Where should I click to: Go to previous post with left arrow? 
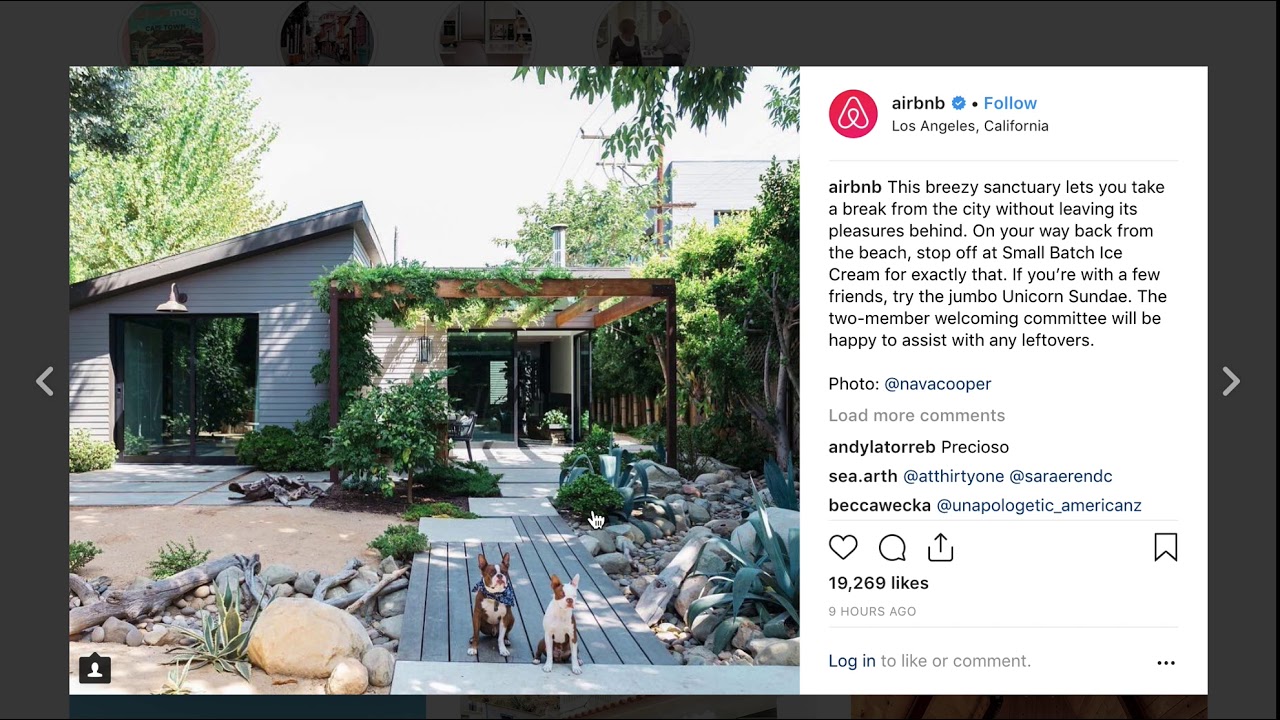coord(45,381)
